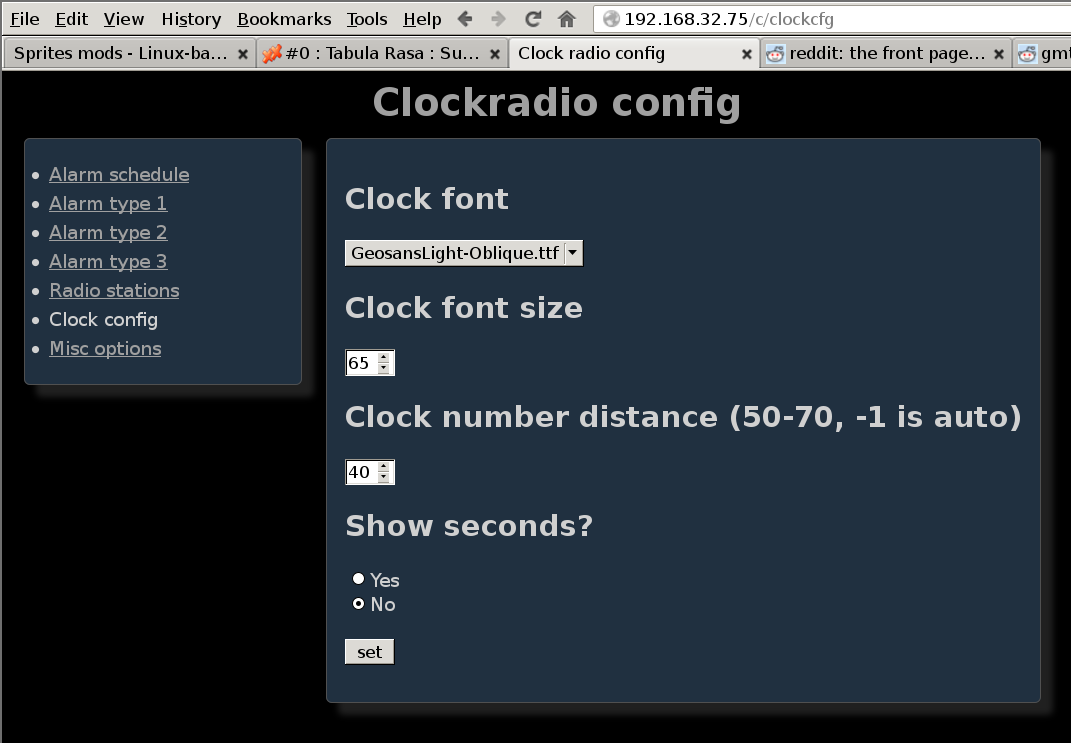Click the browser Forward arrow icon
Image resolution: width=1071 pixels, height=743 pixels.
pyautogui.click(x=498, y=19)
